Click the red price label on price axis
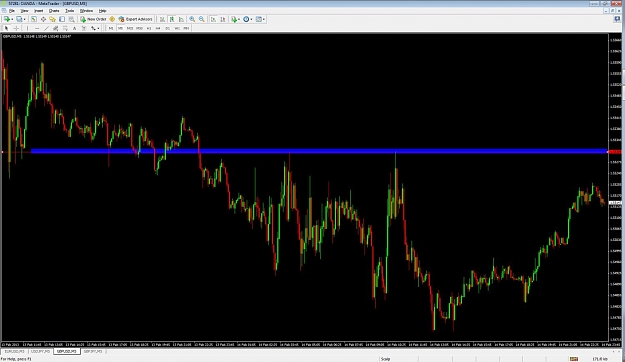The image size is (625, 362). click(x=615, y=151)
